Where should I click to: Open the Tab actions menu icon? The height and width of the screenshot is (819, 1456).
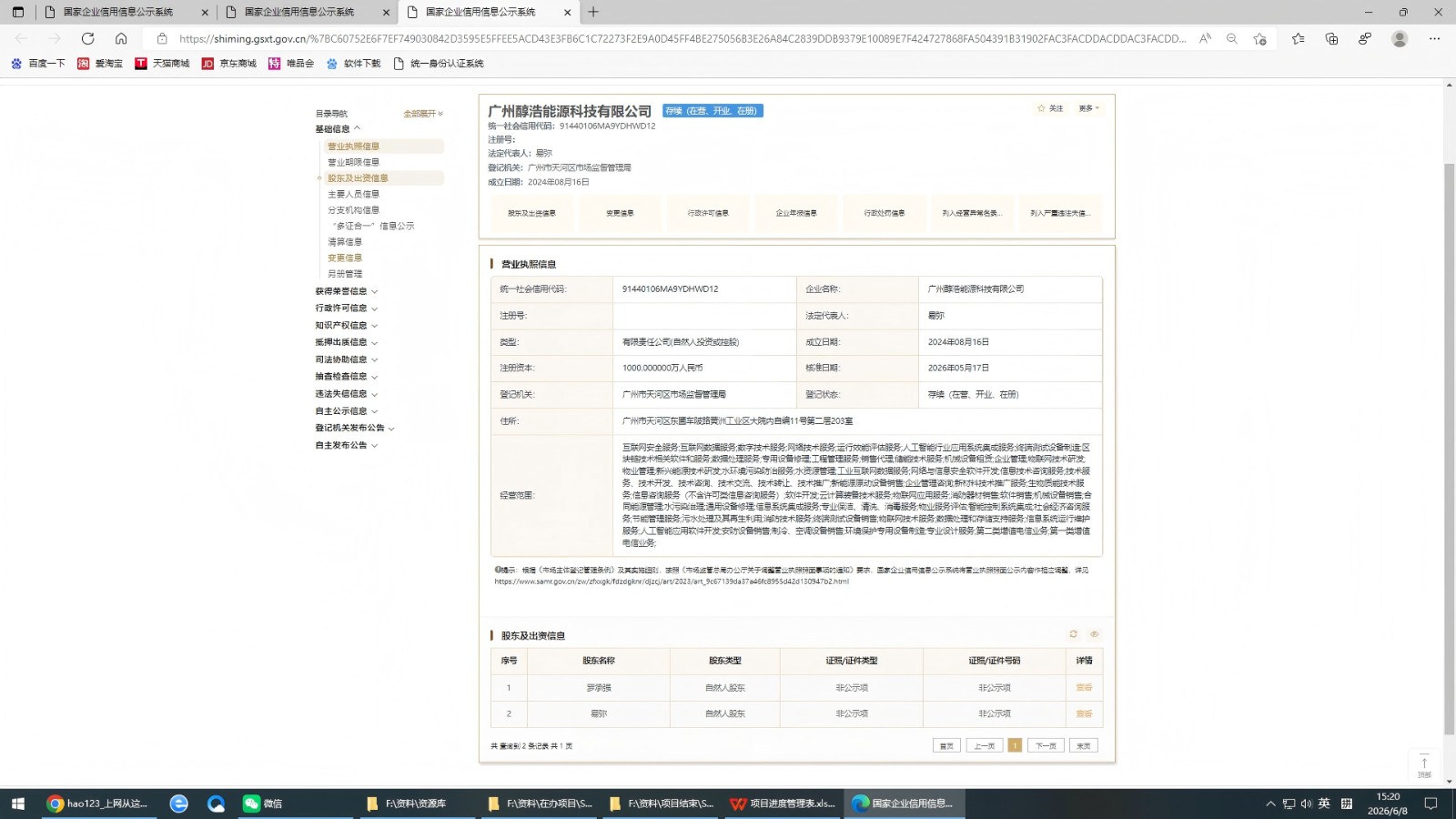(18, 12)
